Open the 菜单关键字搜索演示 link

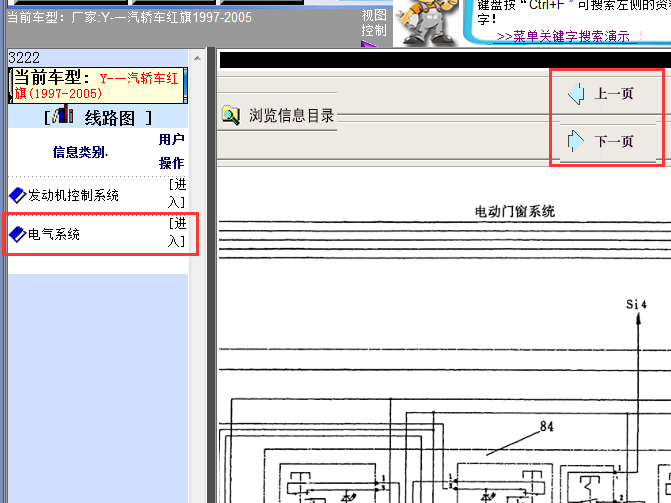(563, 36)
